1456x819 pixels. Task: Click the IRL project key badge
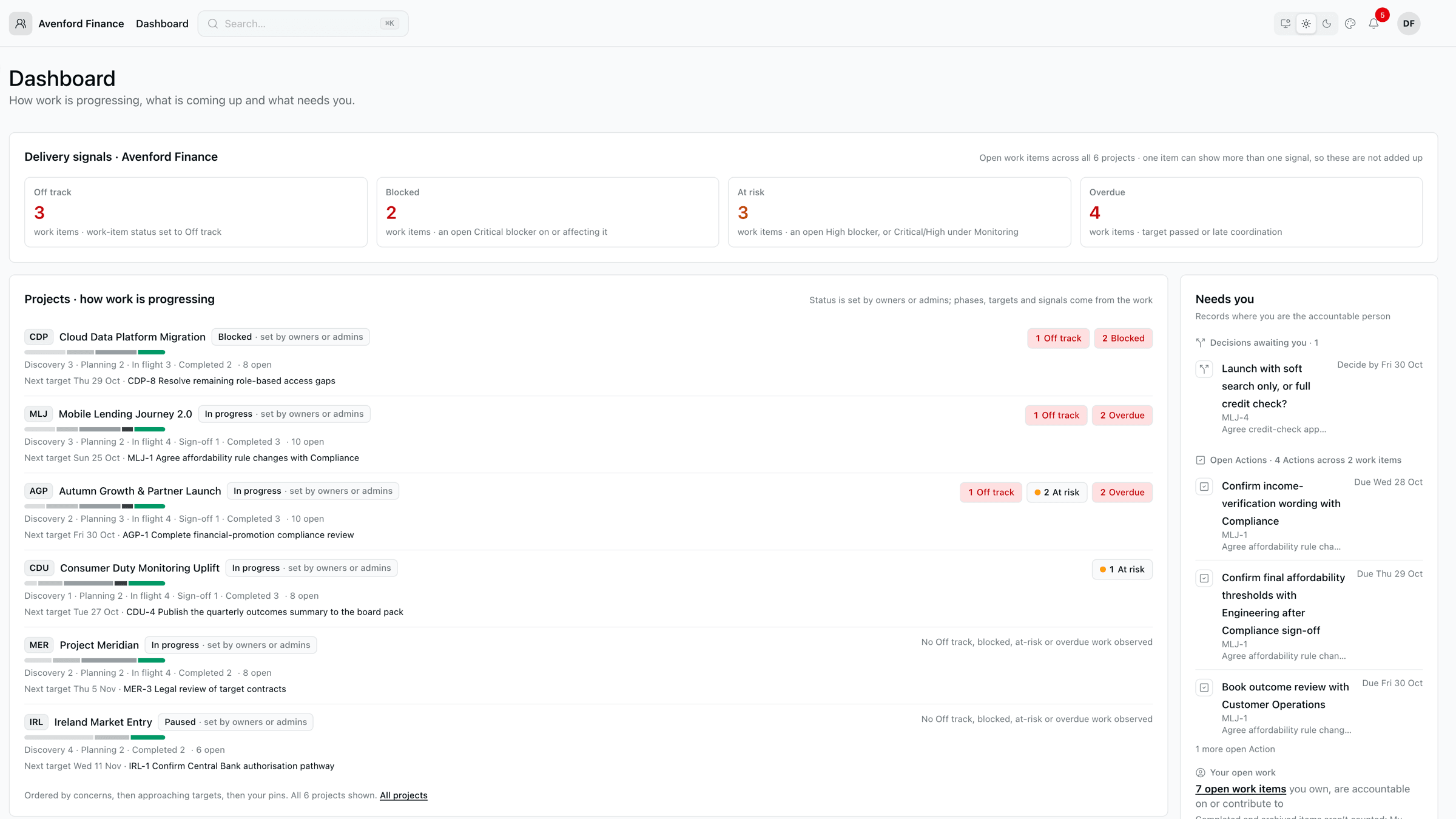coord(36,723)
